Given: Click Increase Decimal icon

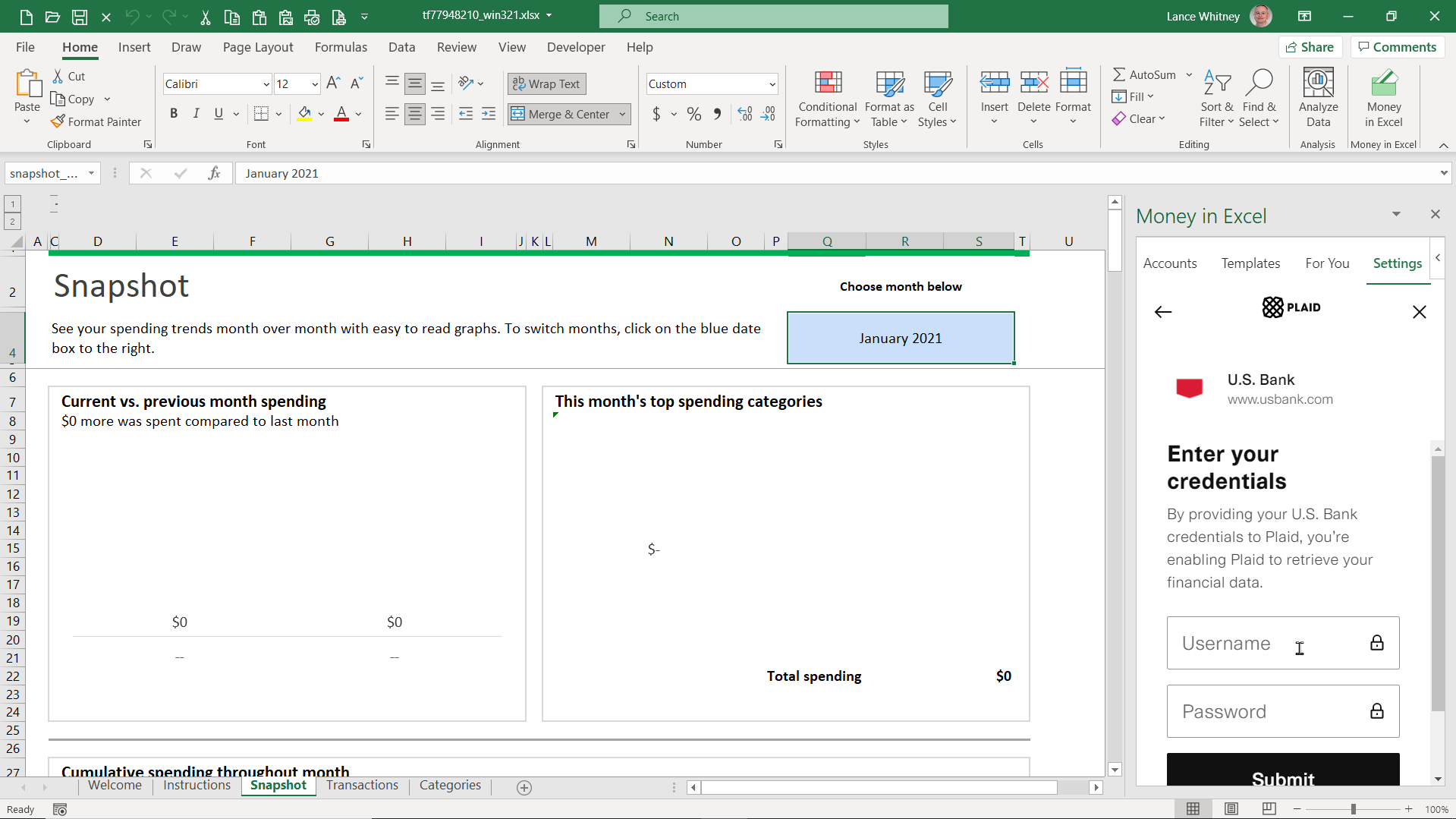Looking at the screenshot, I should [745, 114].
